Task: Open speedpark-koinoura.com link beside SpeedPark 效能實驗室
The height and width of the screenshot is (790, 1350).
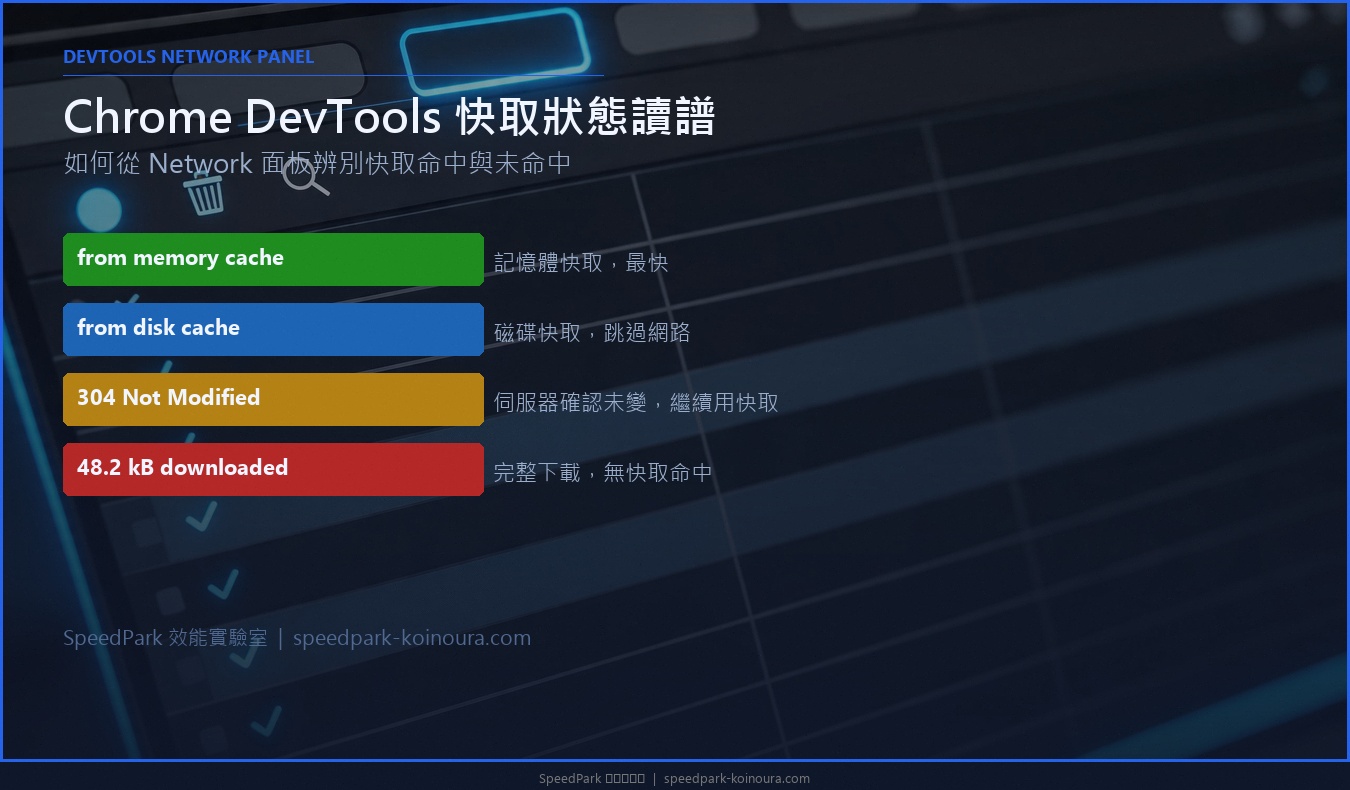Action: [412, 638]
